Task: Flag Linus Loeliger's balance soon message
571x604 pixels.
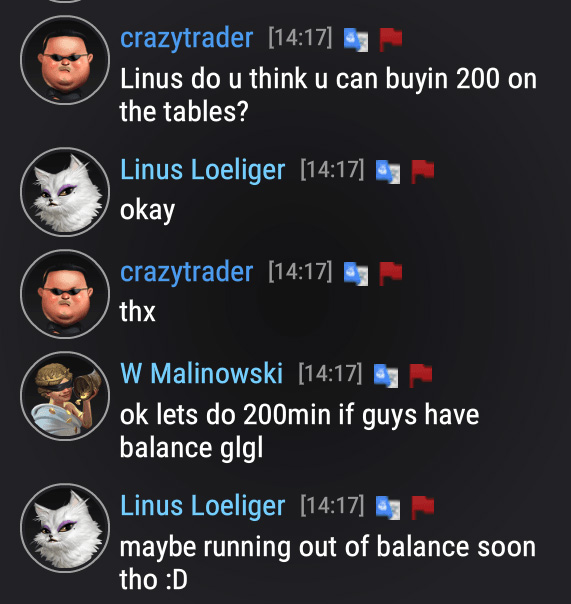Action: tap(423, 507)
